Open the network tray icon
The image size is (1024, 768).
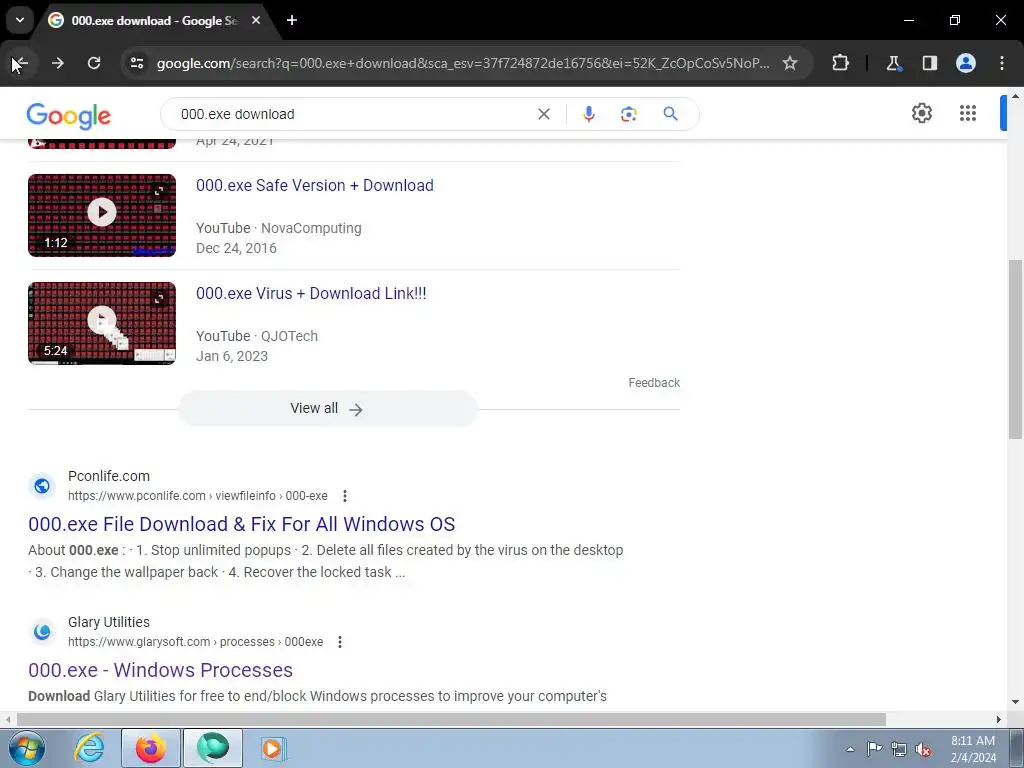899,749
